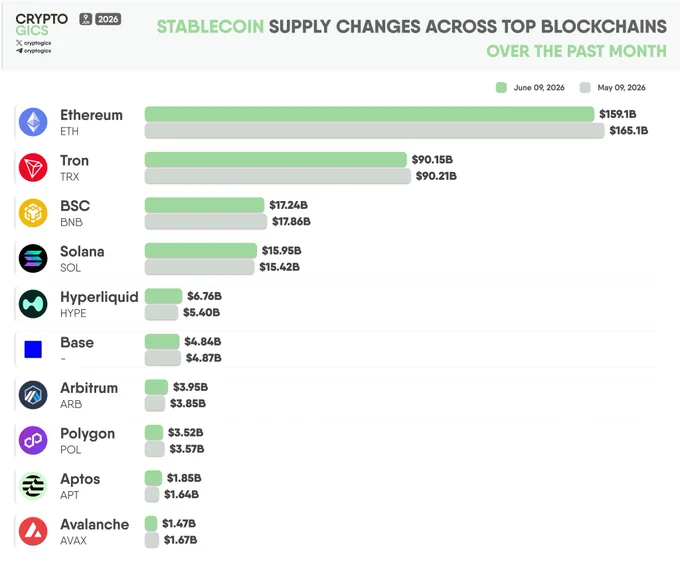
Task: Select the Hyperliquid teal logo icon
Action: tap(33, 304)
